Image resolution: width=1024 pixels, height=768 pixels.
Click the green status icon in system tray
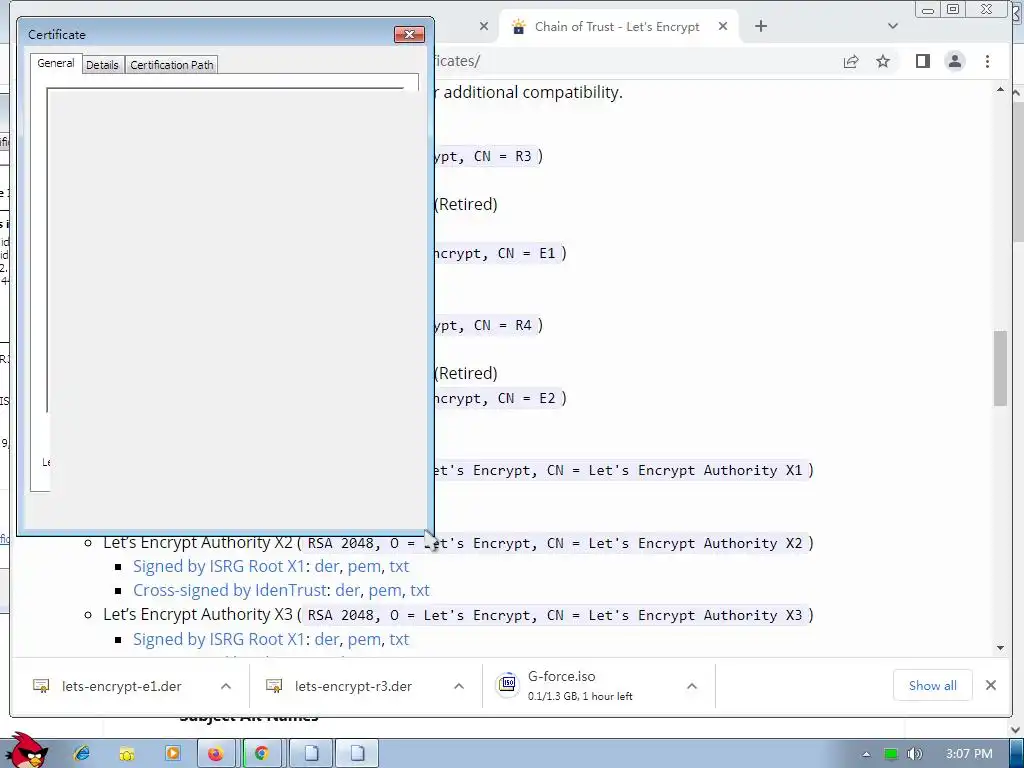[891, 754]
